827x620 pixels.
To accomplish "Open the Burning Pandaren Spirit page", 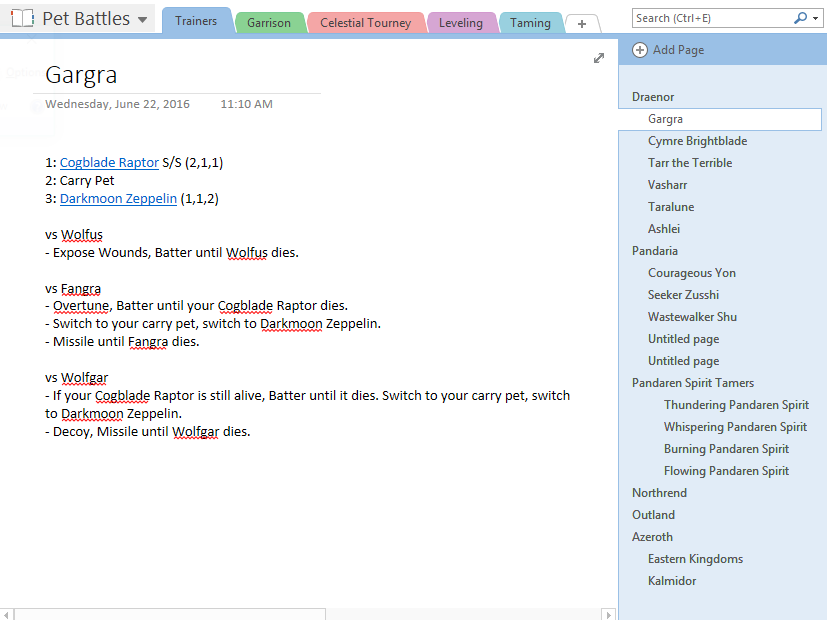I will pos(726,449).
